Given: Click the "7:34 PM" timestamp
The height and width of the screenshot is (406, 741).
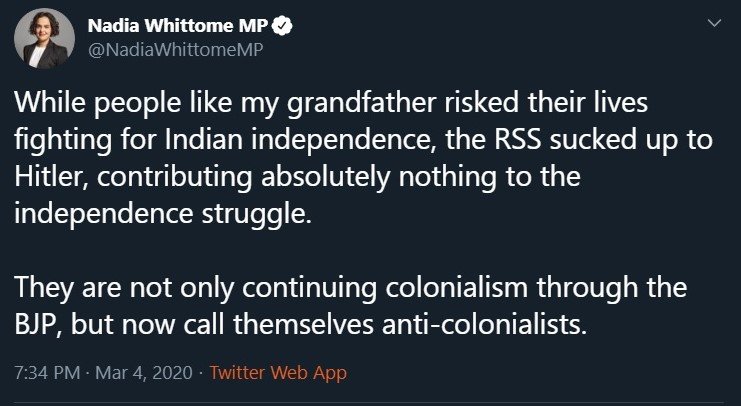Looking at the screenshot, I should click(47, 373).
